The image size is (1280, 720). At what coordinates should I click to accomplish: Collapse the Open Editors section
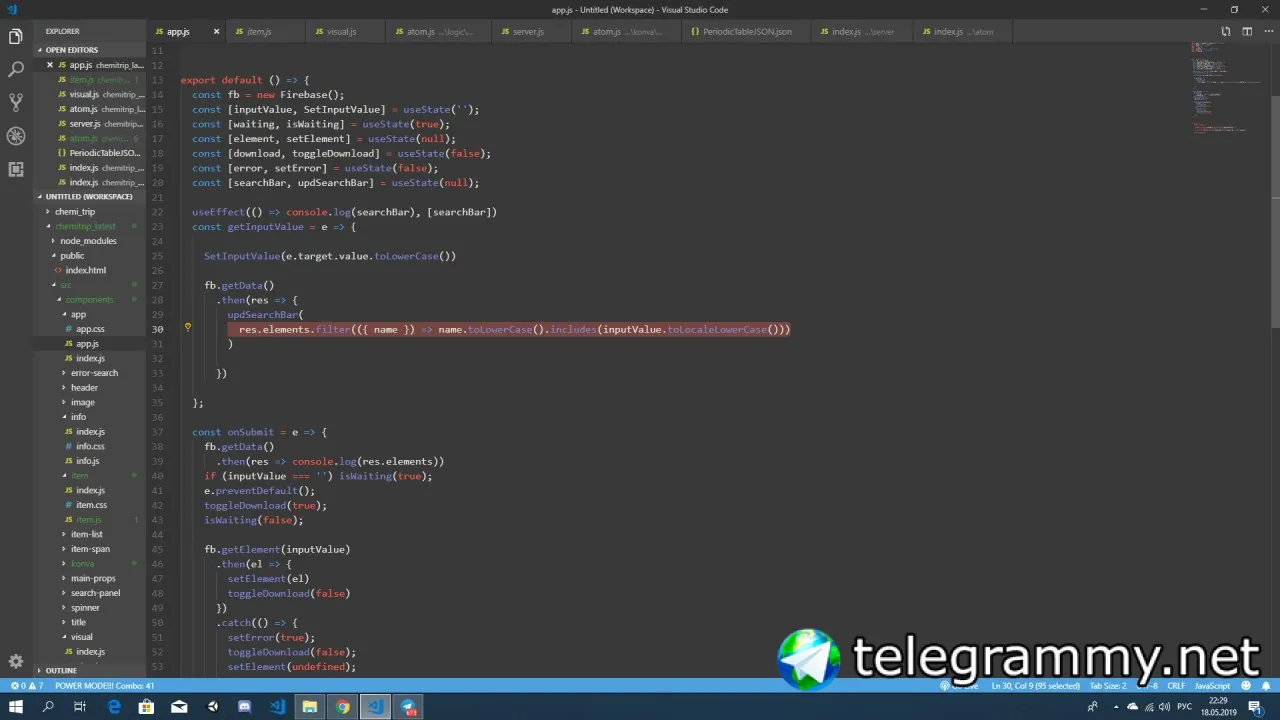point(90,50)
